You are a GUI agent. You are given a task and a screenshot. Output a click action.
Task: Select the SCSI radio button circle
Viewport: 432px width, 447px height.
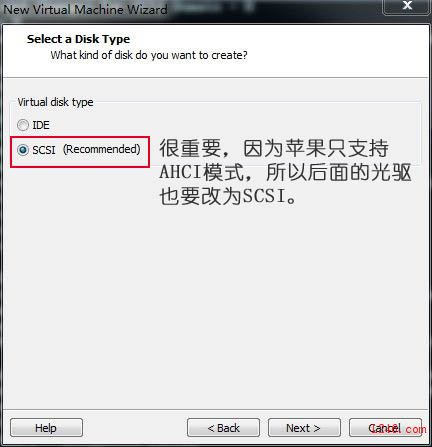[x=23, y=150]
